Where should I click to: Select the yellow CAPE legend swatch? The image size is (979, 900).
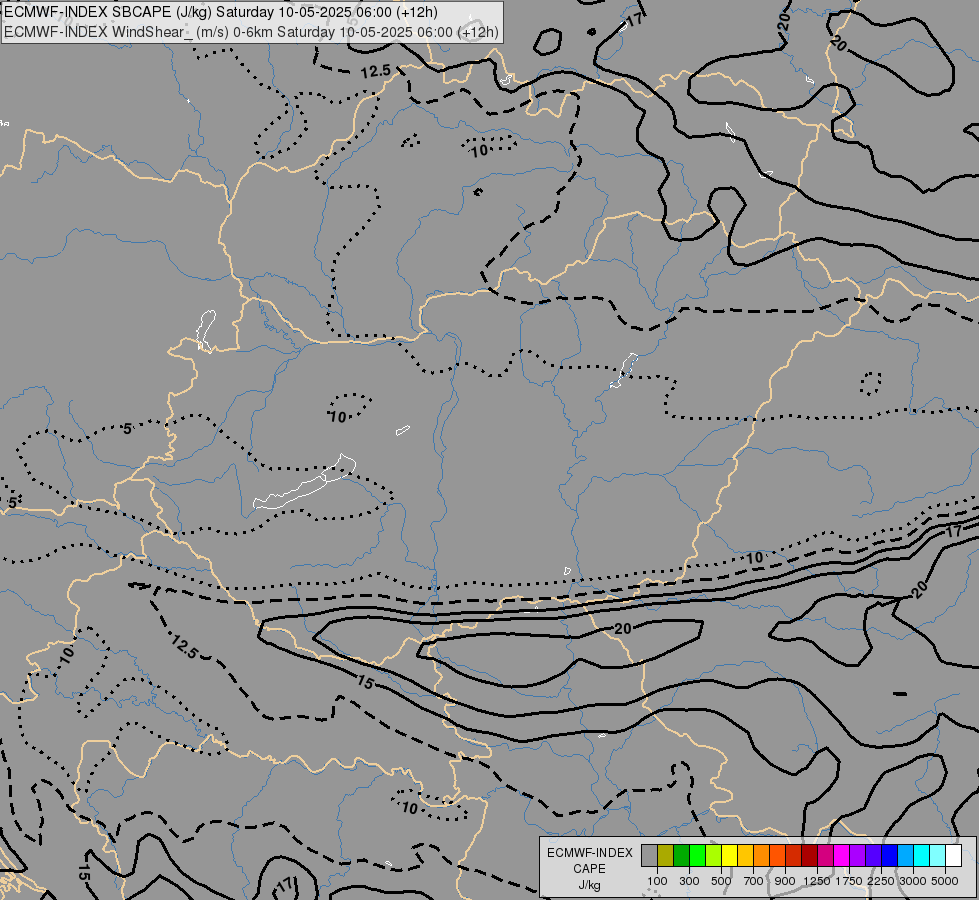pyautogui.click(x=729, y=855)
